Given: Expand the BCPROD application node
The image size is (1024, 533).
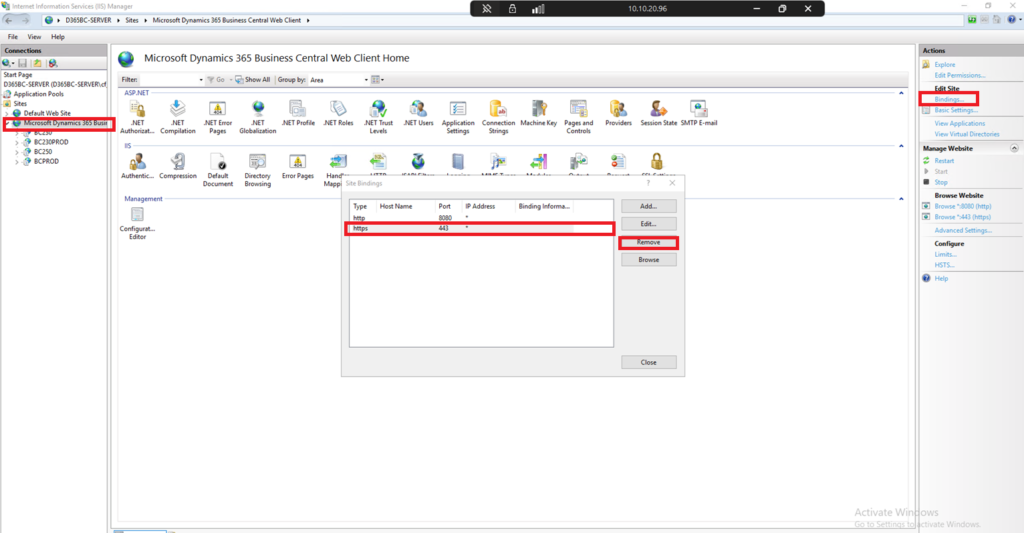Looking at the screenshot, I should click(x=17, y=161).
